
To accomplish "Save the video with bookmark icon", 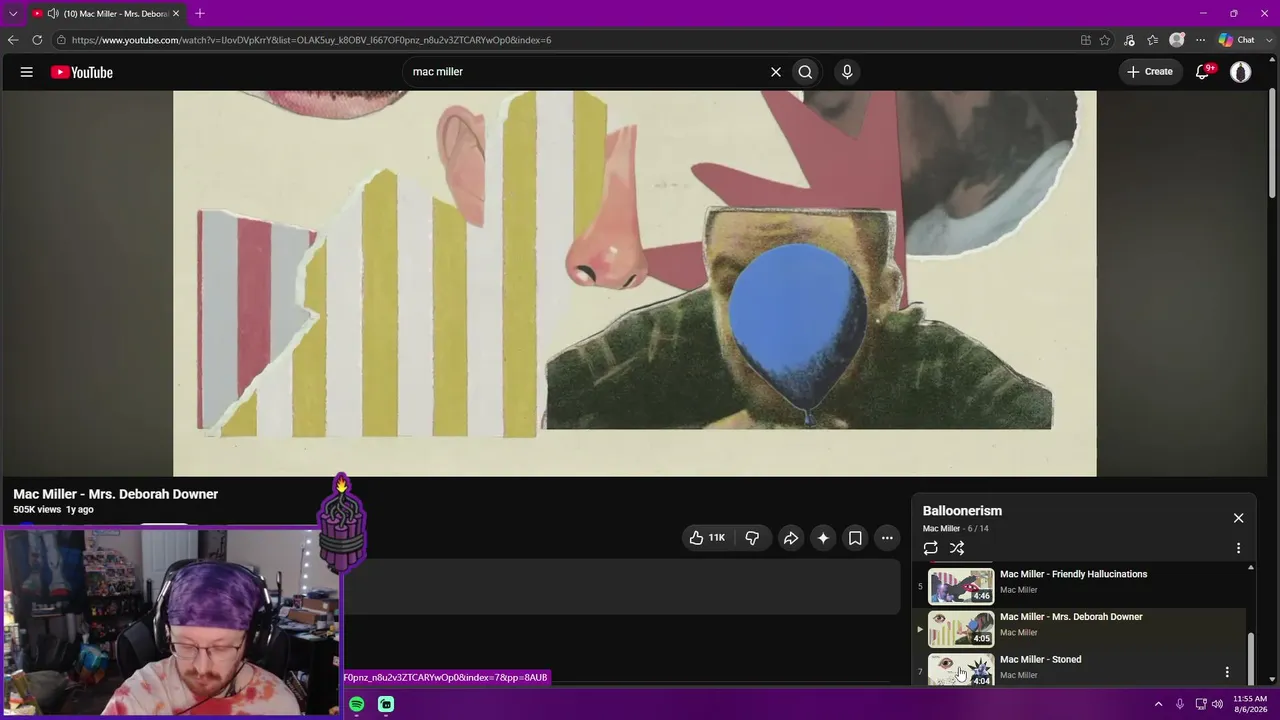I will [x=855, y=538].
